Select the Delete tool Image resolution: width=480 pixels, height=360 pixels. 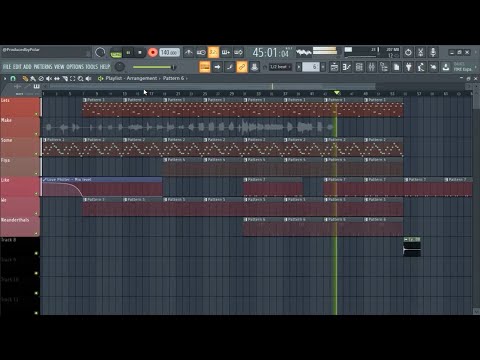click(41, 79)
